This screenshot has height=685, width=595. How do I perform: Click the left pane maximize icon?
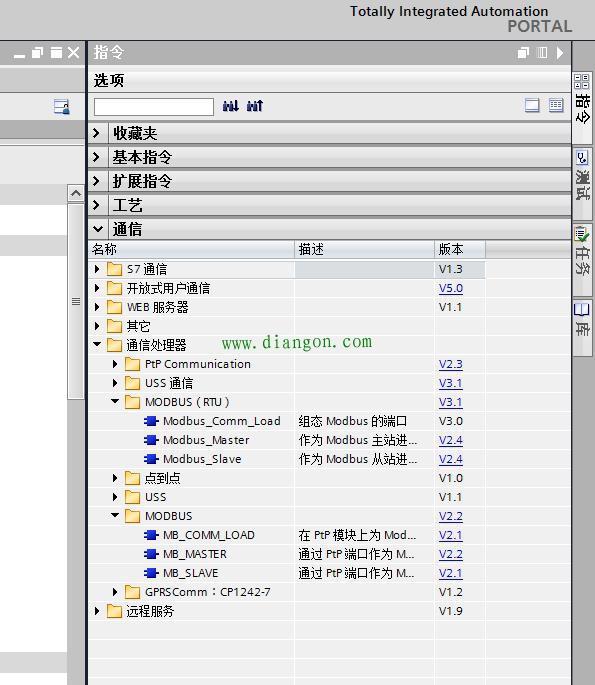point(56,53)
